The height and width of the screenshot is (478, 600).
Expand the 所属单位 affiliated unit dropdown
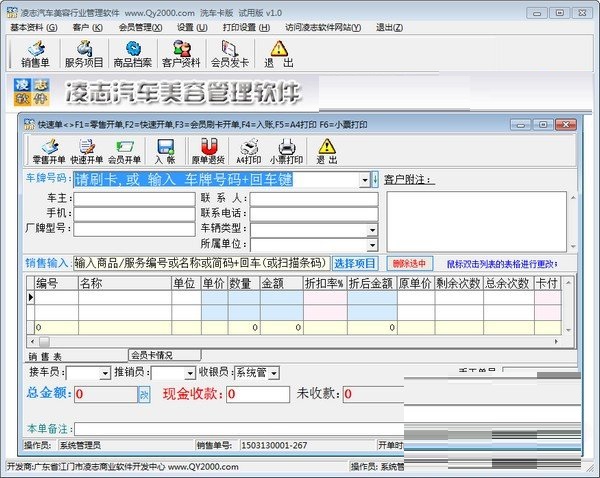pos(372,245)
